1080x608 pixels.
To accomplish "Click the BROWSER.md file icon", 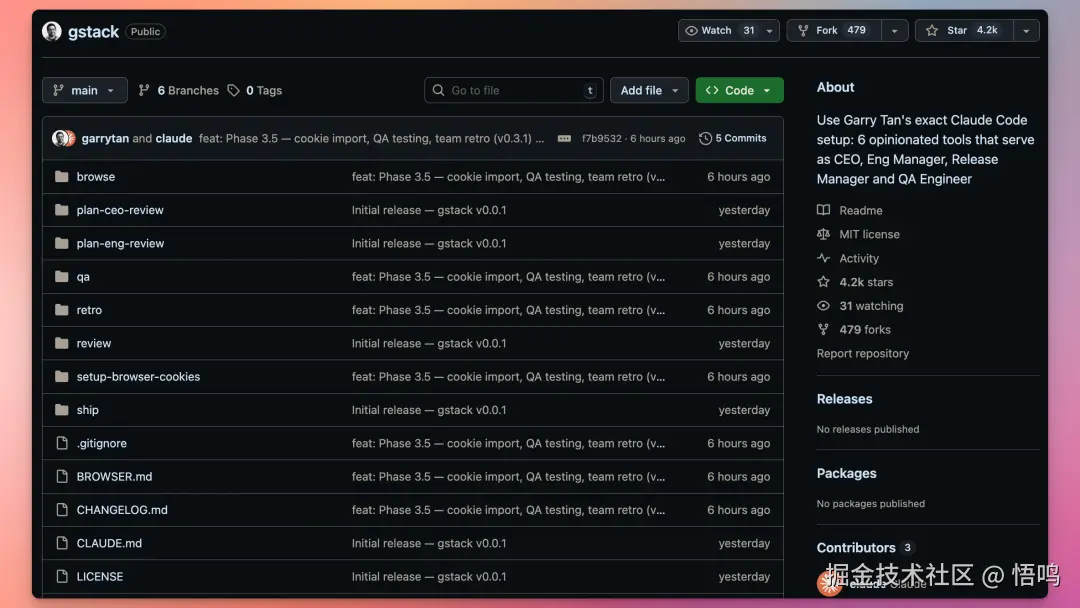I will 61,476.
